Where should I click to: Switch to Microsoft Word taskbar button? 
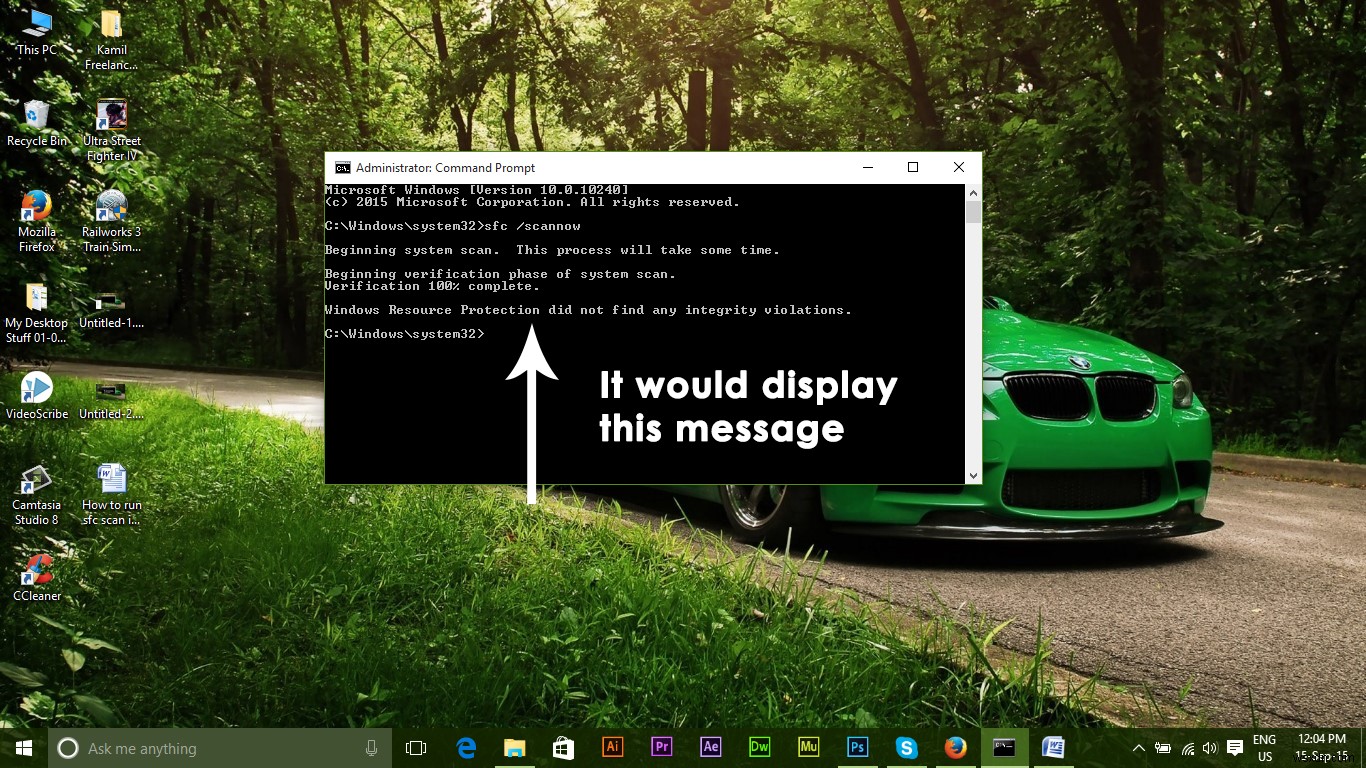tap(1053, 748)
